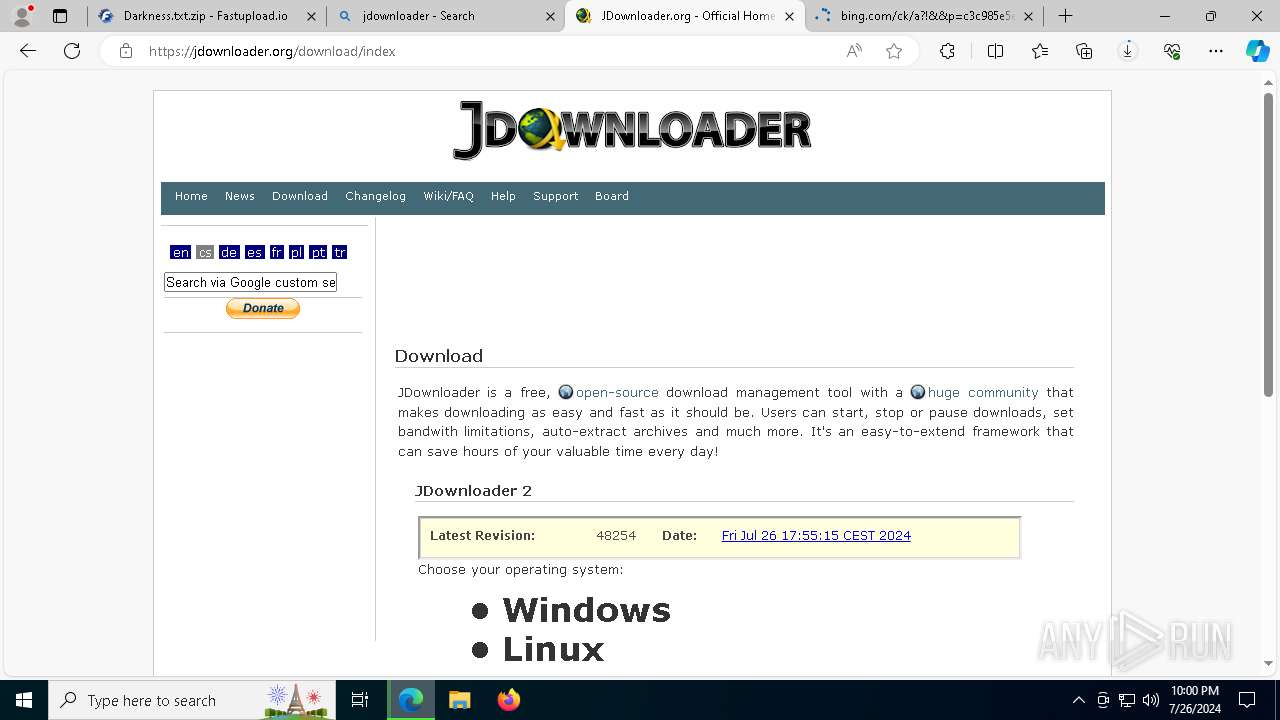1280x720 pixels.
Task: Select 'es' language link
Action: pos(254,252)
